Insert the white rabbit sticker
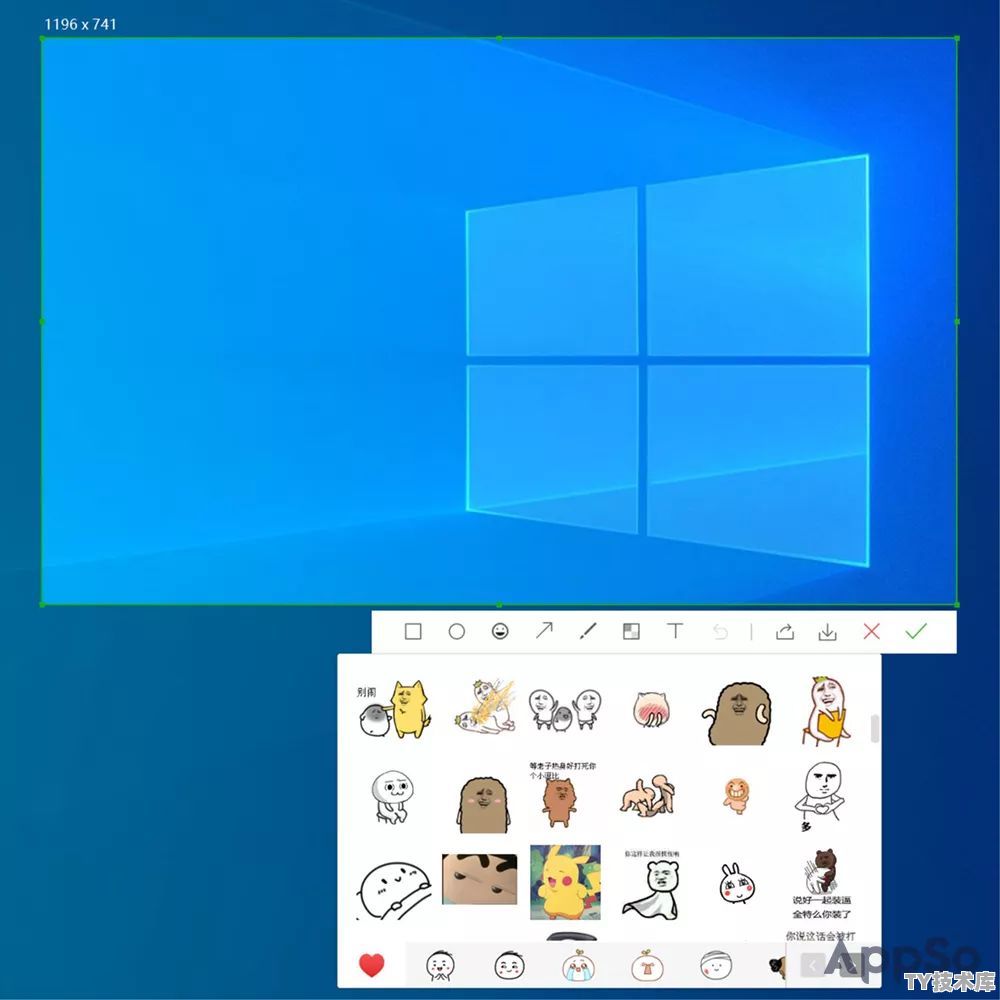This screenshot has height=1000, width=1000. (737, 884)
